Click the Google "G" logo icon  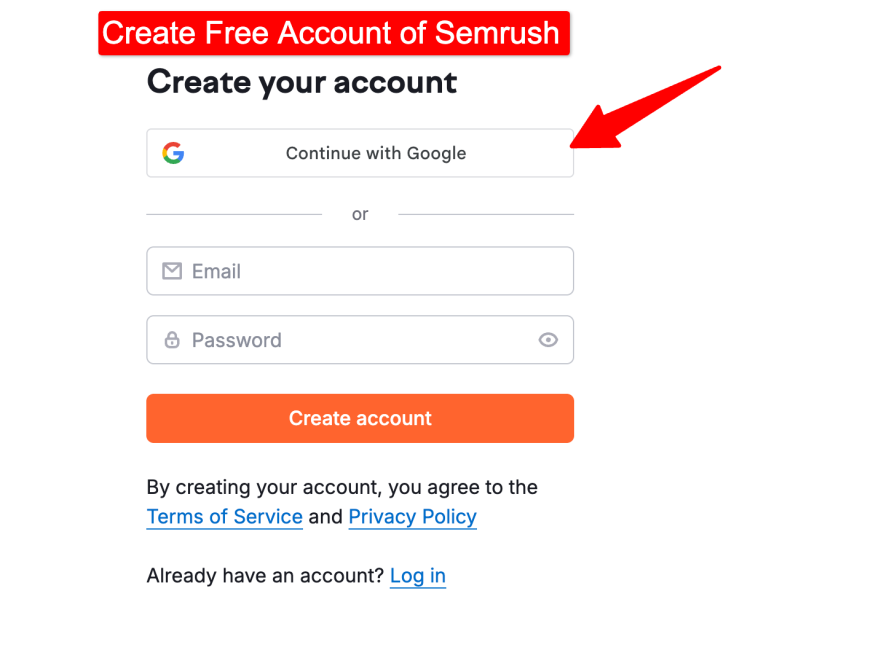coord(174,153)
